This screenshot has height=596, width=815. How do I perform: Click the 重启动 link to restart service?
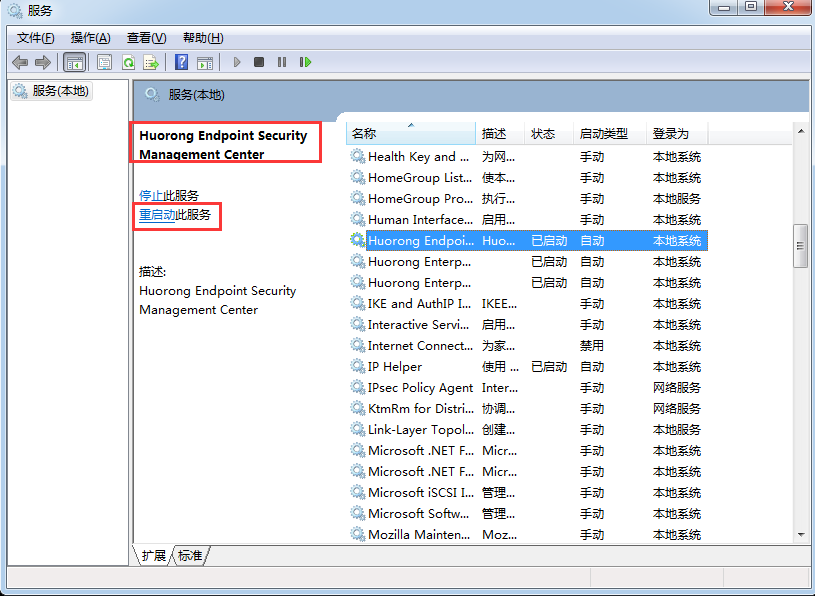157,215
